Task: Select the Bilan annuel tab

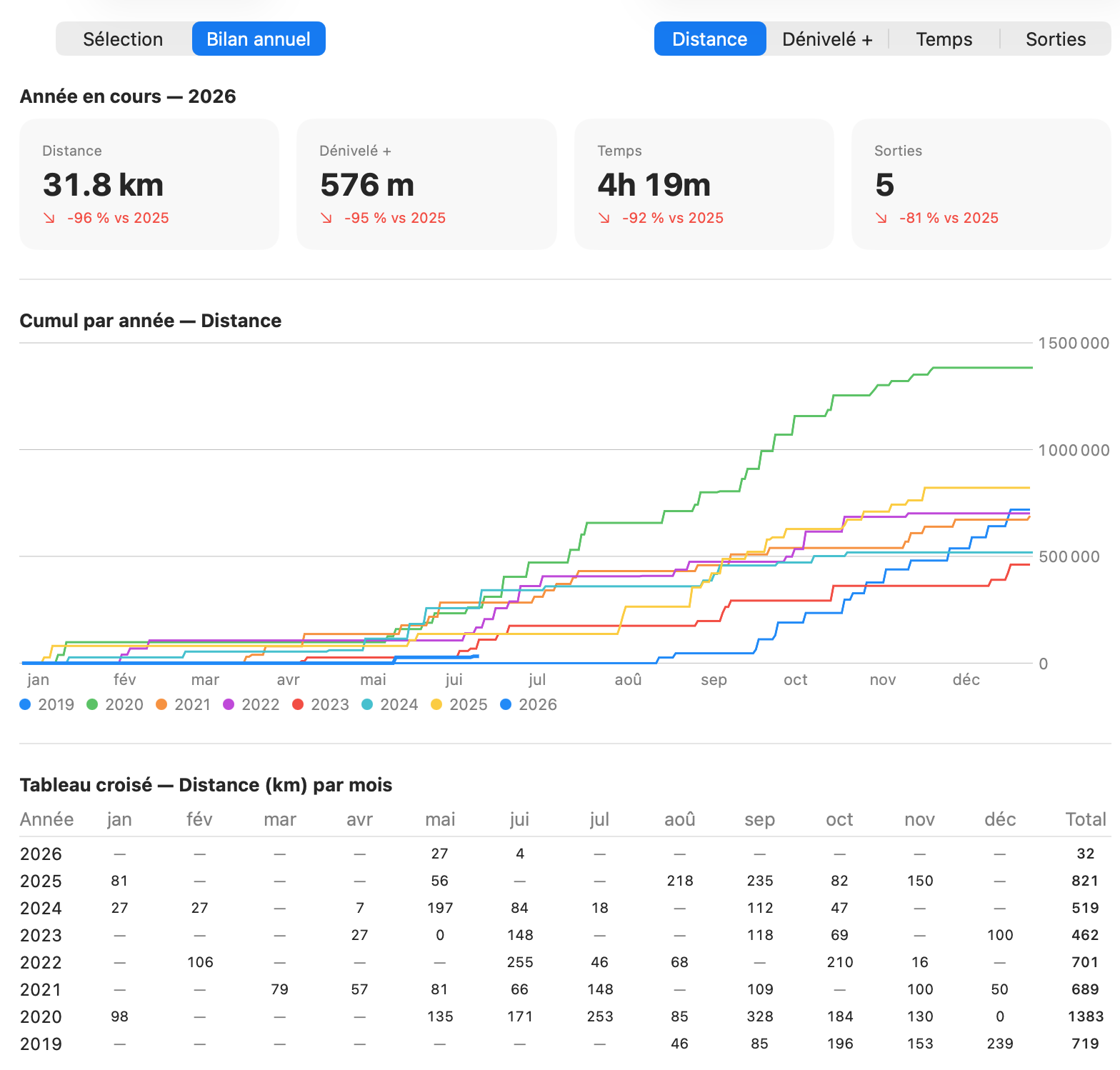Action: click(259, 39)
